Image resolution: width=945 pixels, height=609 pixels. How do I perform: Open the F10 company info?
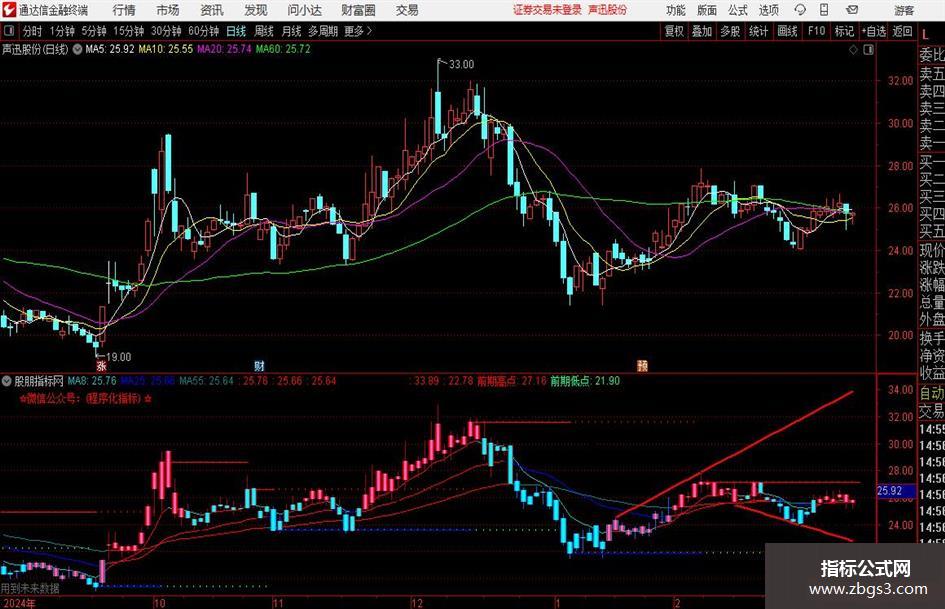point(817,31)
